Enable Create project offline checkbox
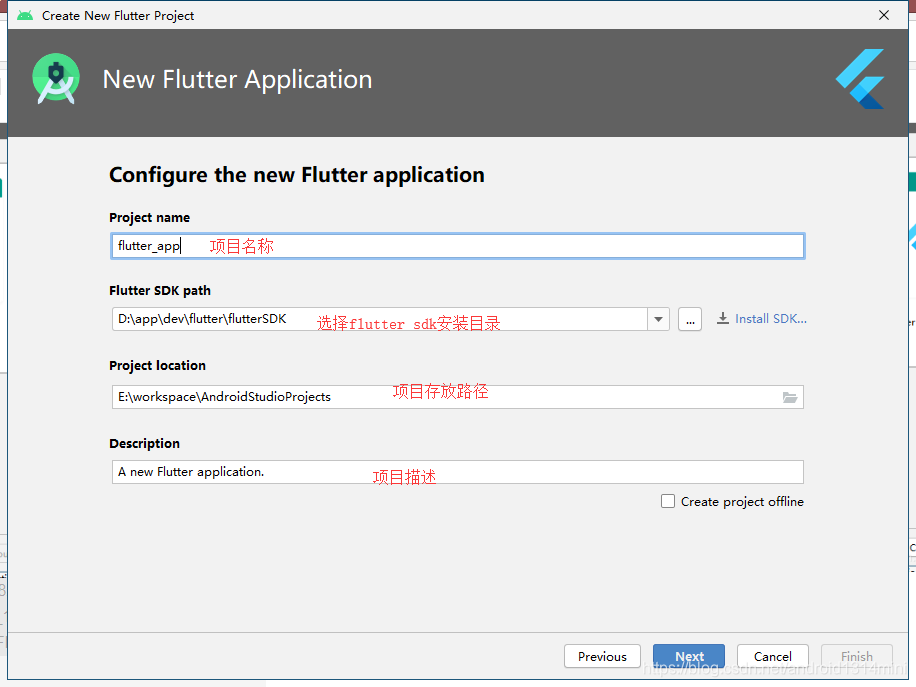Image resolution: width=916 pixels, height=687 pixels. 668,501
